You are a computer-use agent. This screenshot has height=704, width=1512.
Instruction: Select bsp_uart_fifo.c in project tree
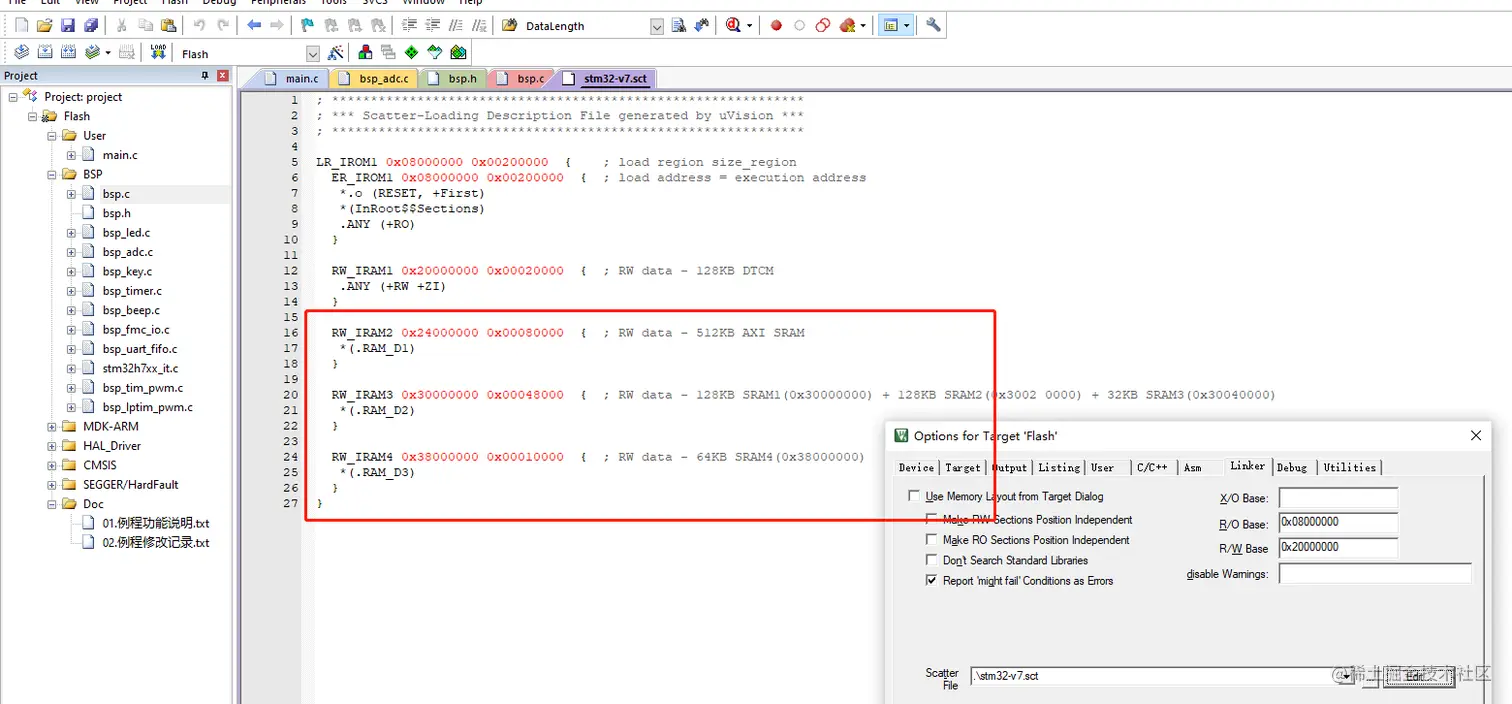[x=139, y=349]
